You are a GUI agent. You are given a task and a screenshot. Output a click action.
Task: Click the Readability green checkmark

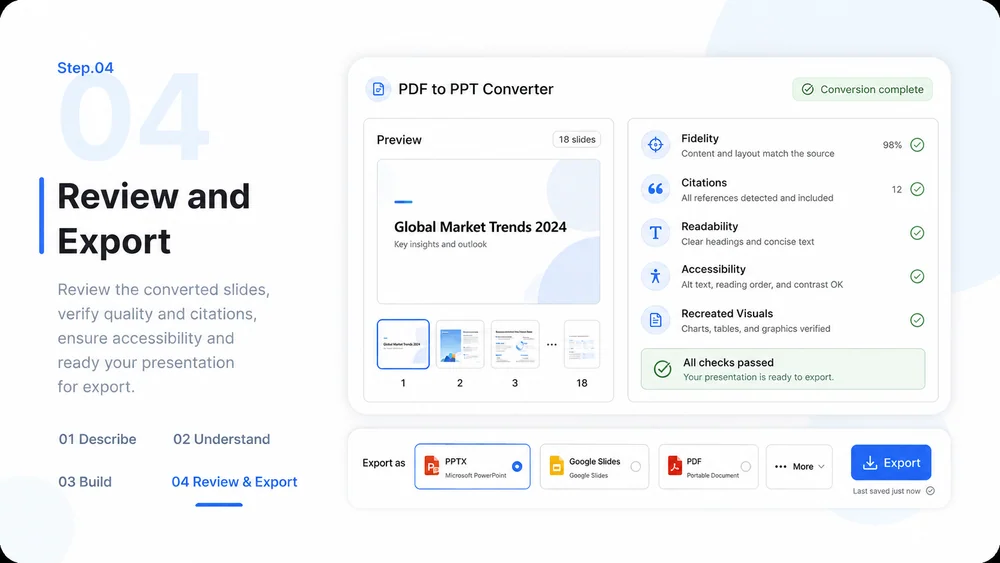tap(917, 233)
